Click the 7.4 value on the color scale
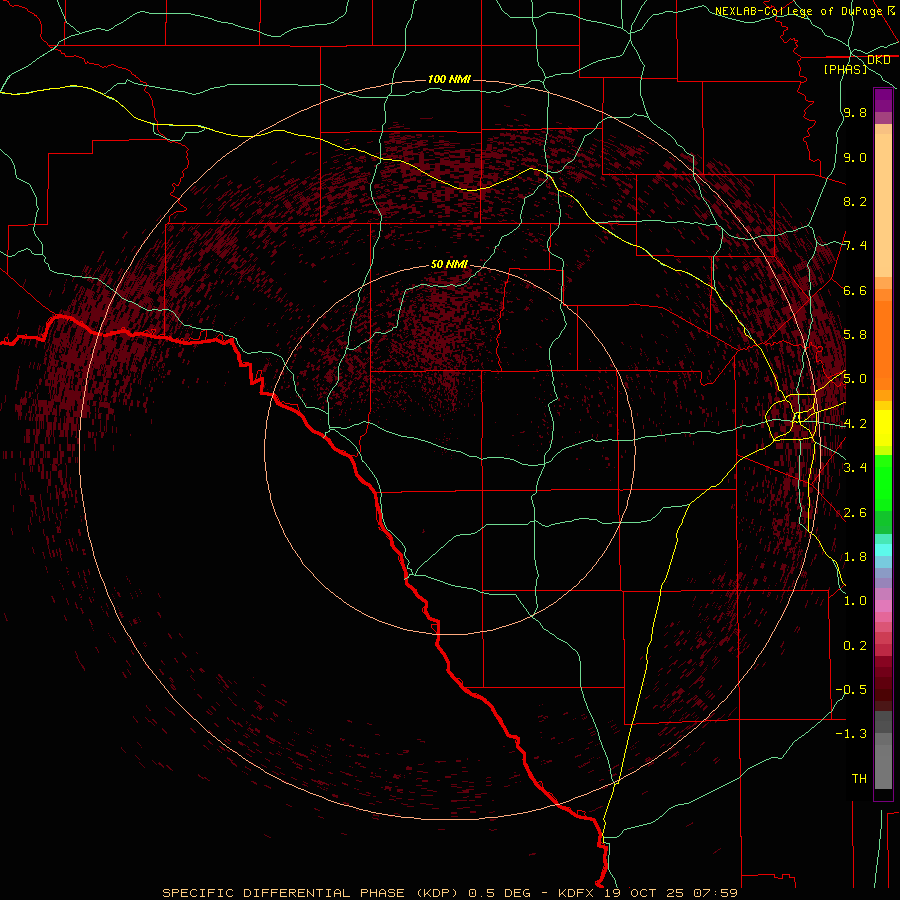Screen dimensions: 900x900 pyautogui.click(x=855, y=246)
